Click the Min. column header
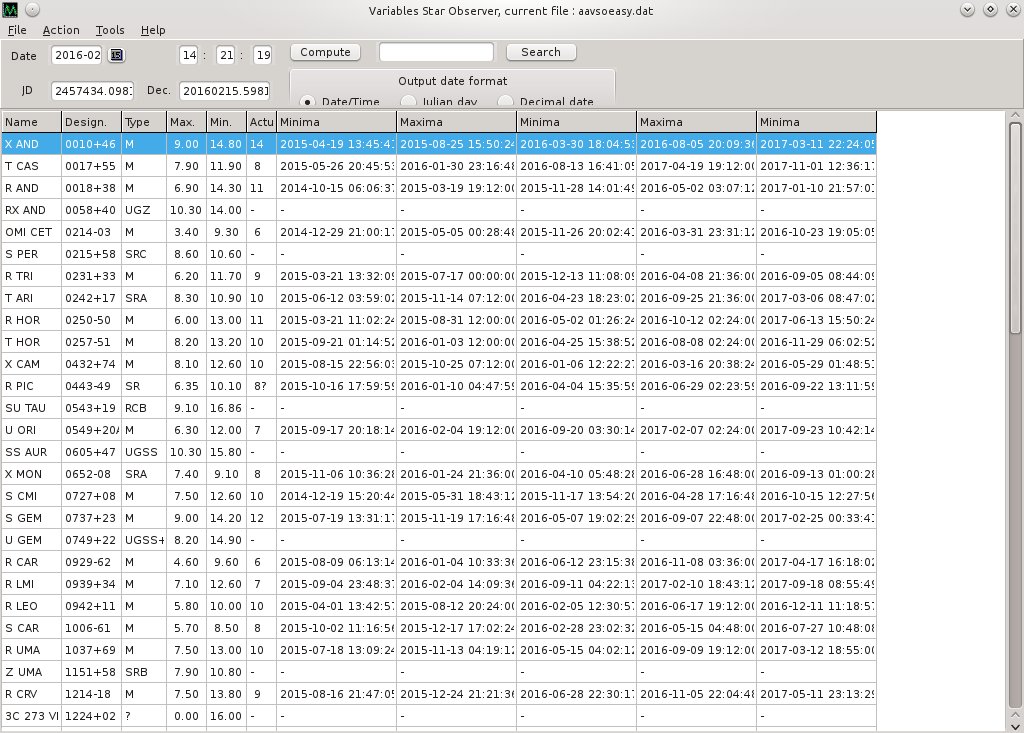 [226, 122]
